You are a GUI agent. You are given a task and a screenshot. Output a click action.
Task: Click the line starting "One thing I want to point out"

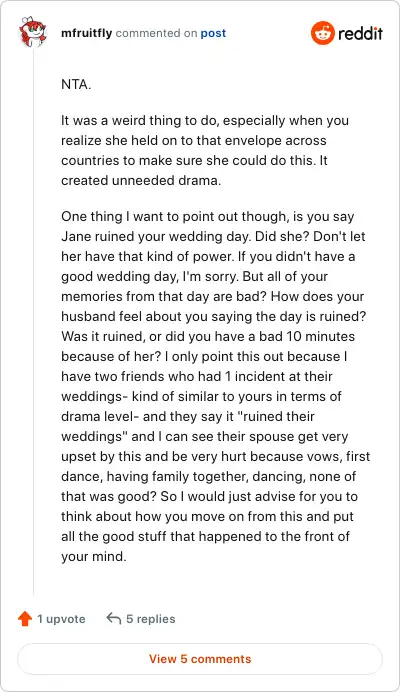[x=208, y=216]
